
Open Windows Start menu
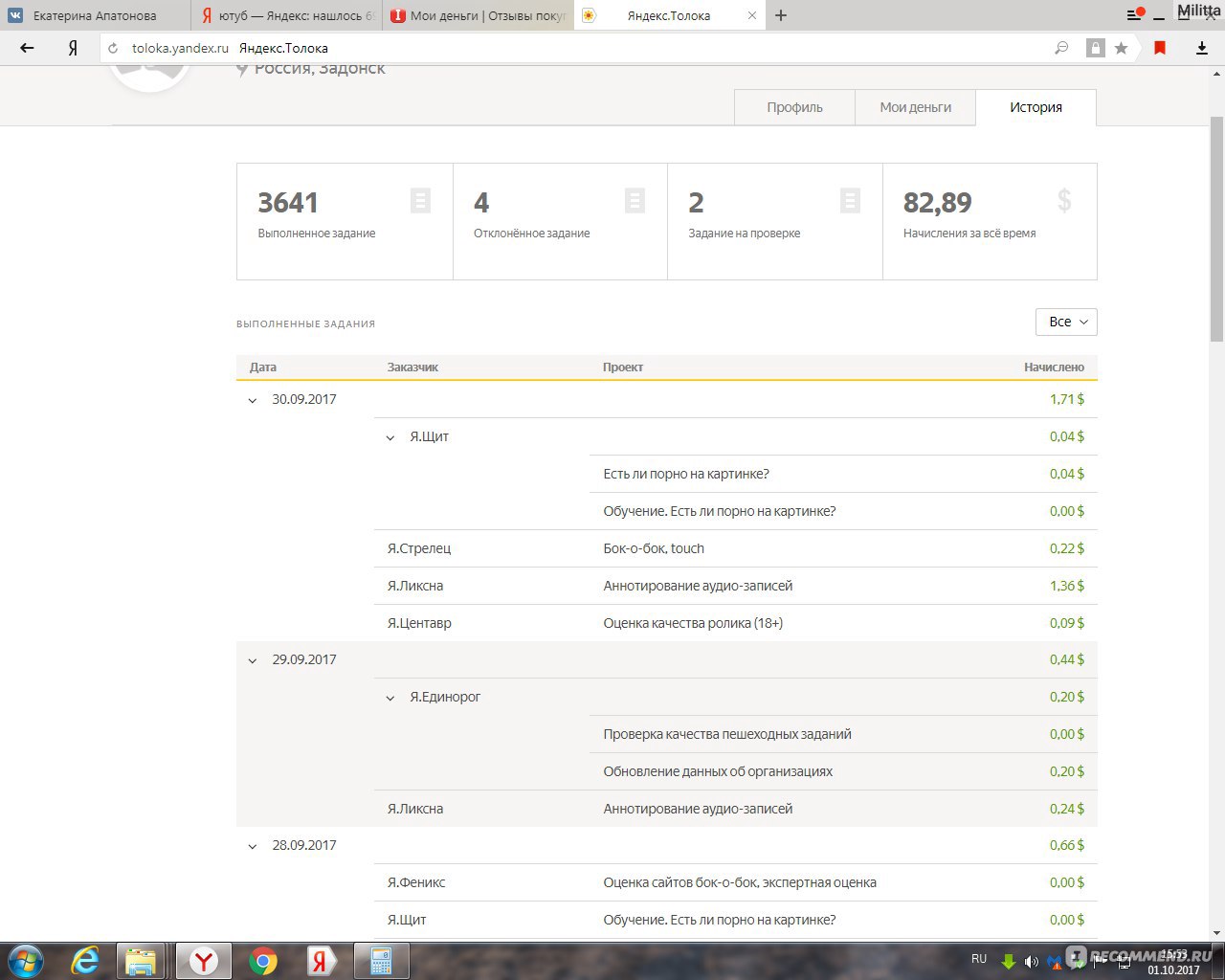coord(26,961)
